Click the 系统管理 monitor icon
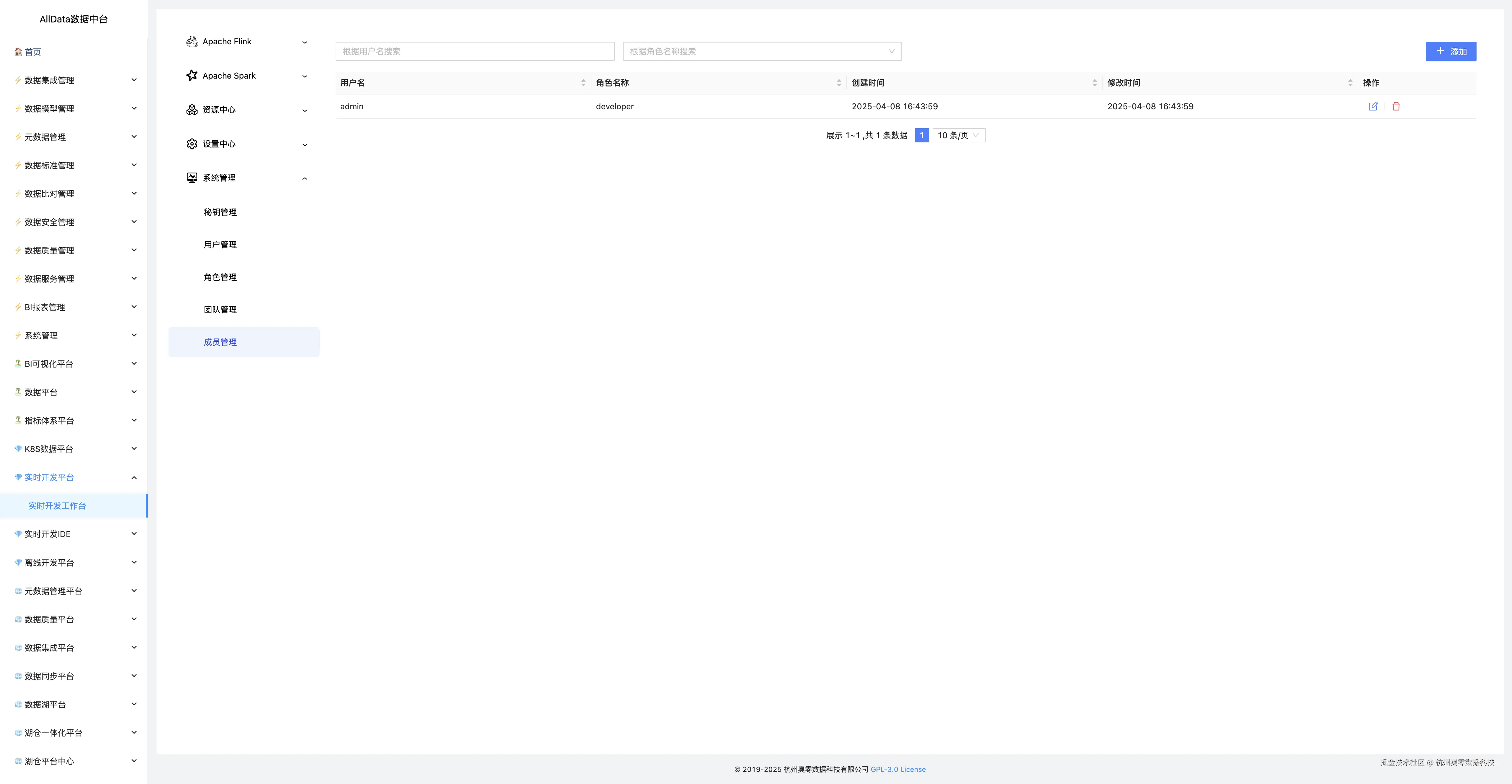The width and height of the screenshot is (1512, 784). [191, 178]
